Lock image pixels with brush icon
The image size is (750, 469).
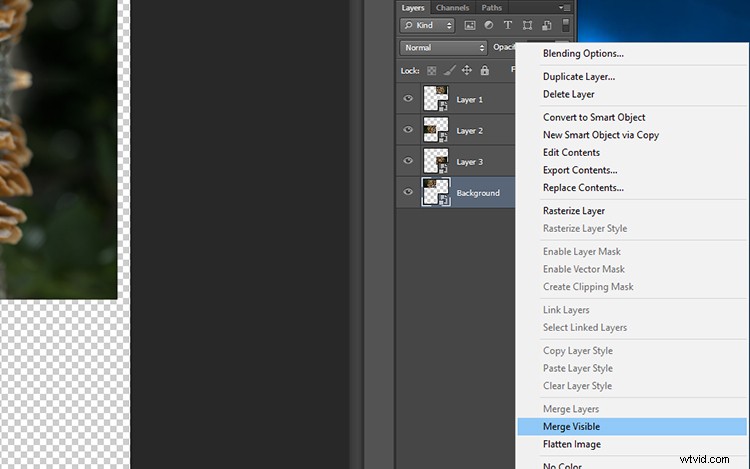coord(449,71)
